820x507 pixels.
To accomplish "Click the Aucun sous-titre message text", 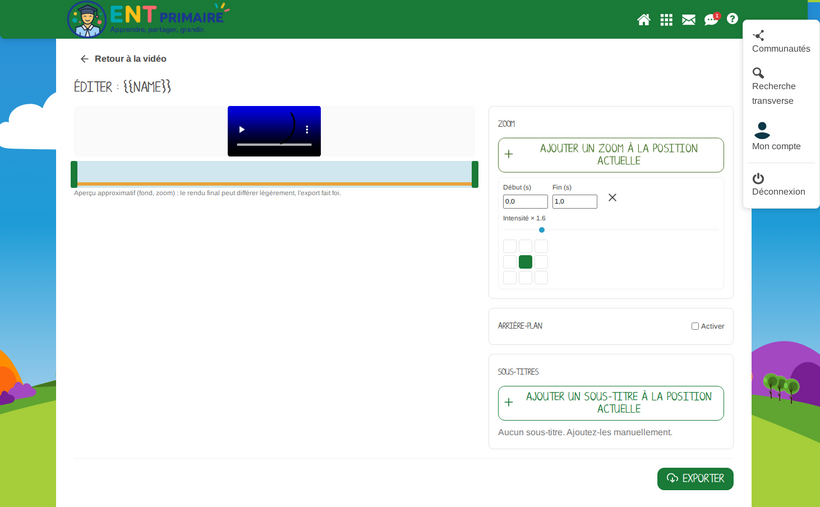I will pyautogui.click(x=585, y=432).
